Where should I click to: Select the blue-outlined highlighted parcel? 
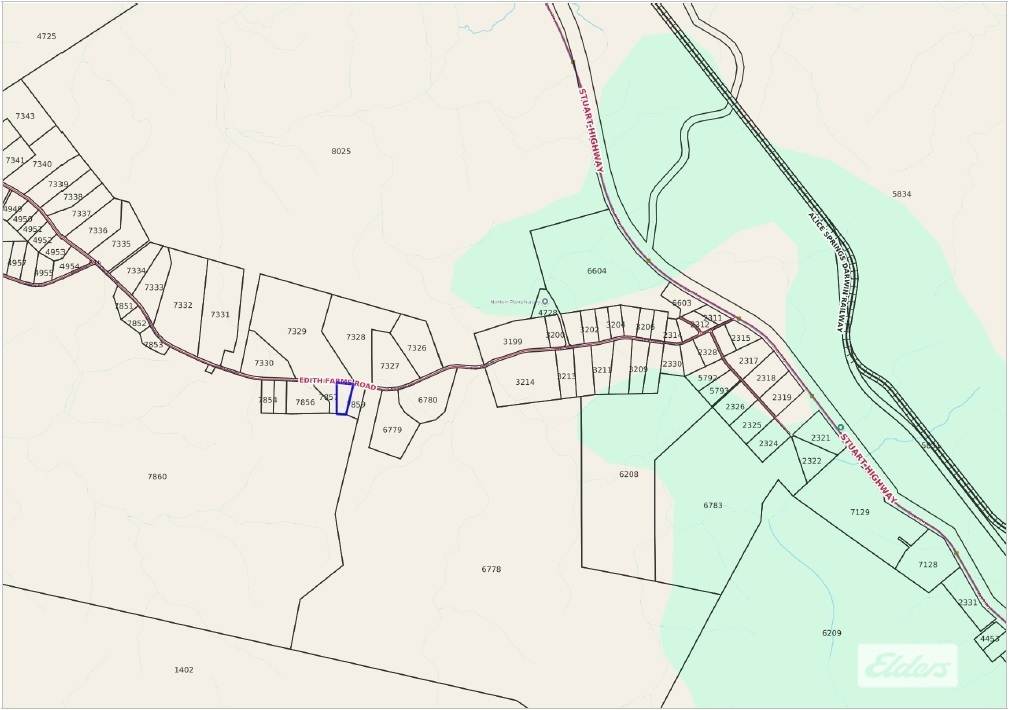point(345,398)
